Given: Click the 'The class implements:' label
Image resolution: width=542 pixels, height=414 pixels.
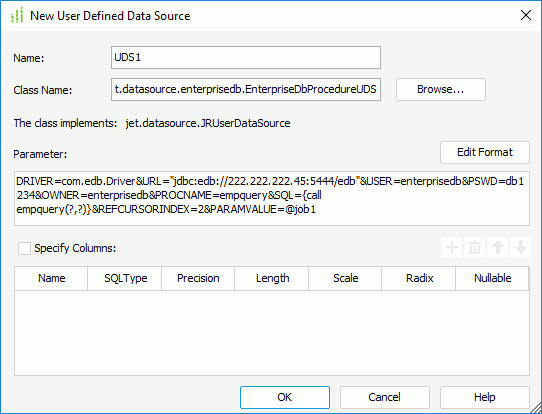Looking at the screenshot, I should (x=65, y=123).
